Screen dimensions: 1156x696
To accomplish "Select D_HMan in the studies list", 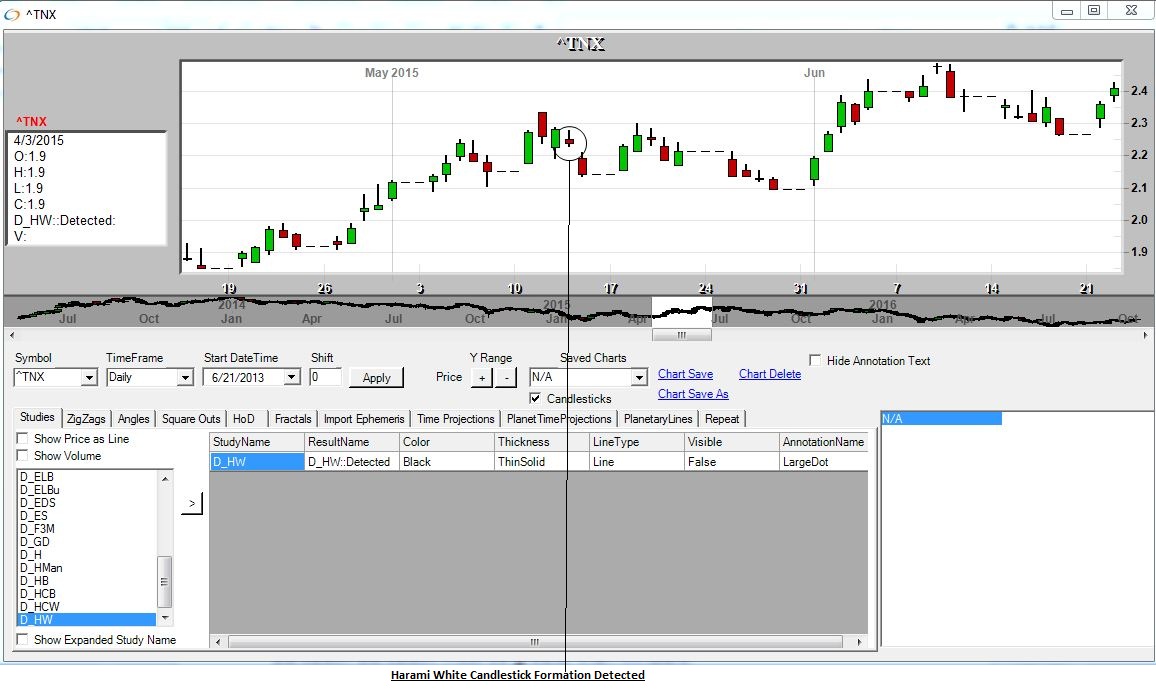I will 40,568.
